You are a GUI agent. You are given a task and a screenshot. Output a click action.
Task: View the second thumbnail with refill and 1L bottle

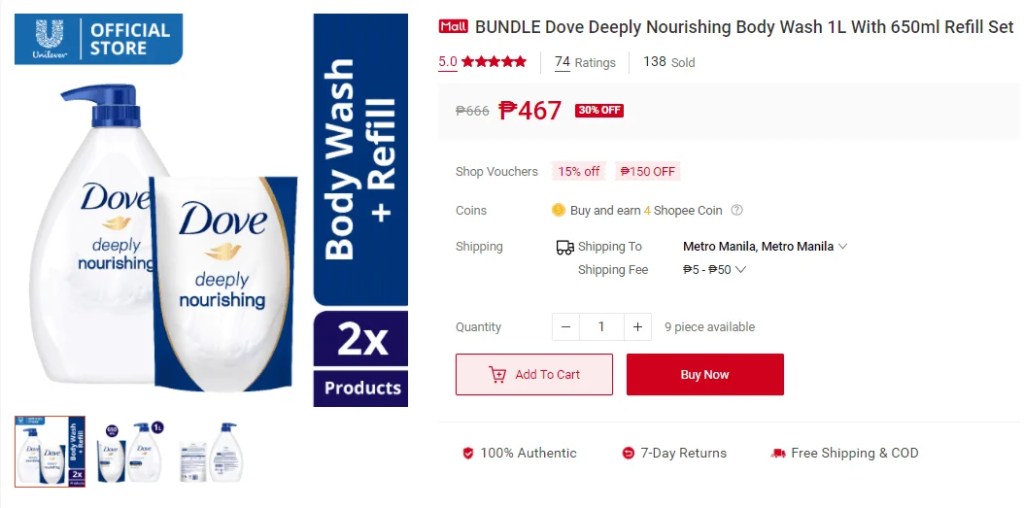pyautogui.click(x=130, y=452)
